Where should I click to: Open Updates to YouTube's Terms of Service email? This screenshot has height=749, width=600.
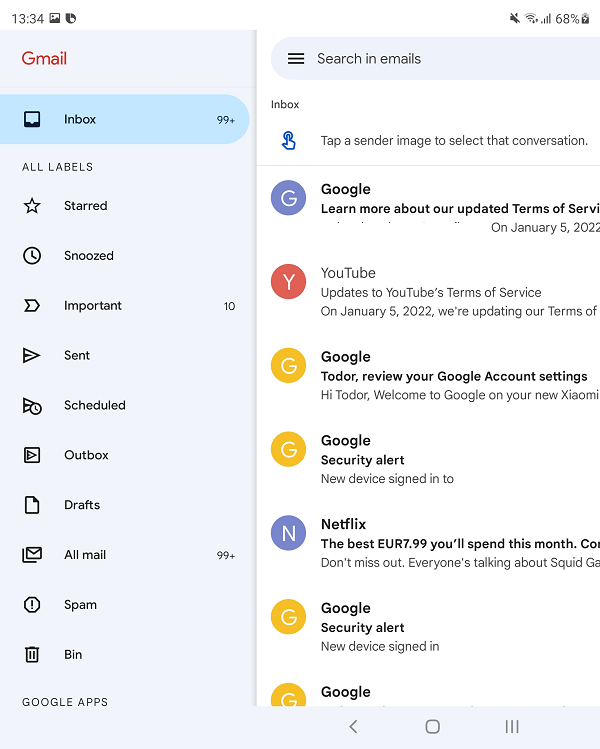coord(429,291)
